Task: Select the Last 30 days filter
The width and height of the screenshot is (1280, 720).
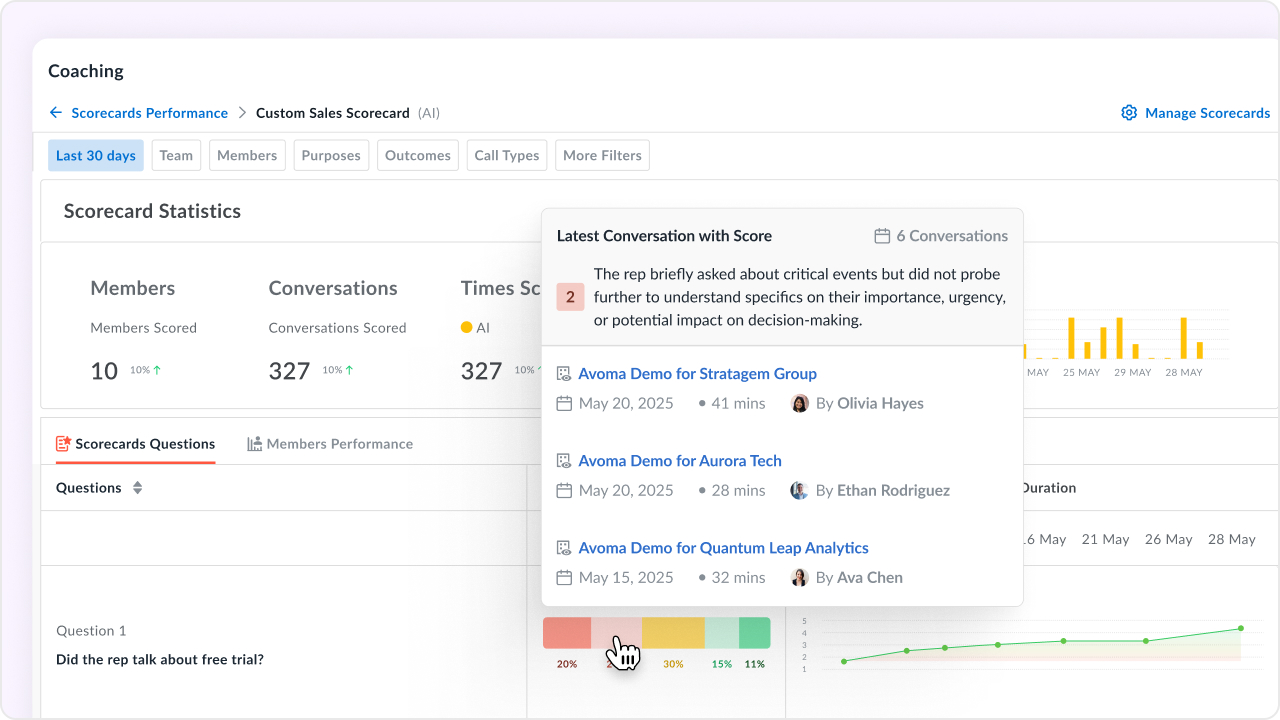Action: (x=96, y=156)
